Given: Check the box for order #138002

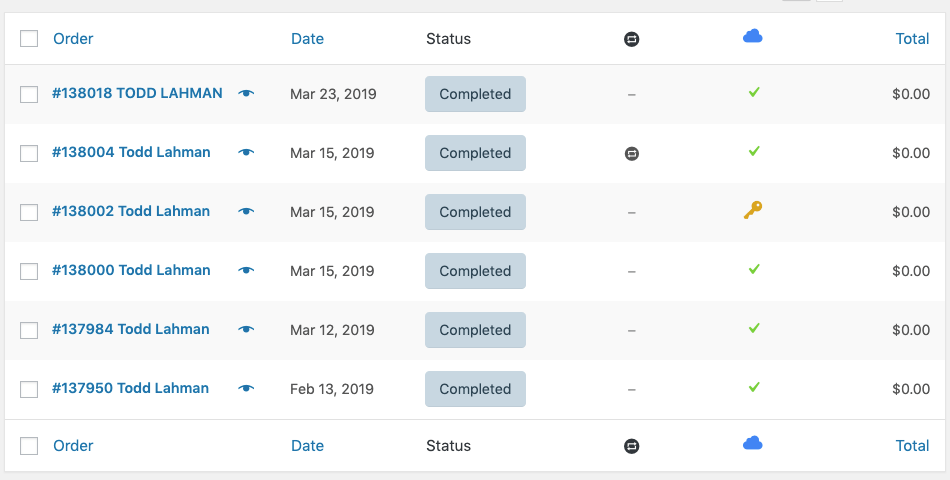Looking at the screenshot, I should tap(29, 212).
